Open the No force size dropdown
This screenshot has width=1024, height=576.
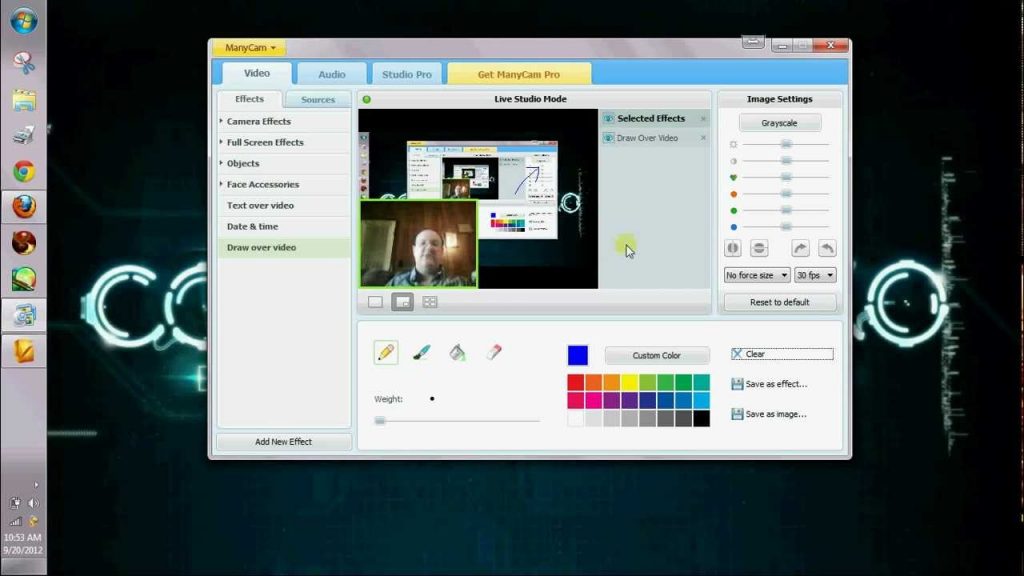(757, 275)
